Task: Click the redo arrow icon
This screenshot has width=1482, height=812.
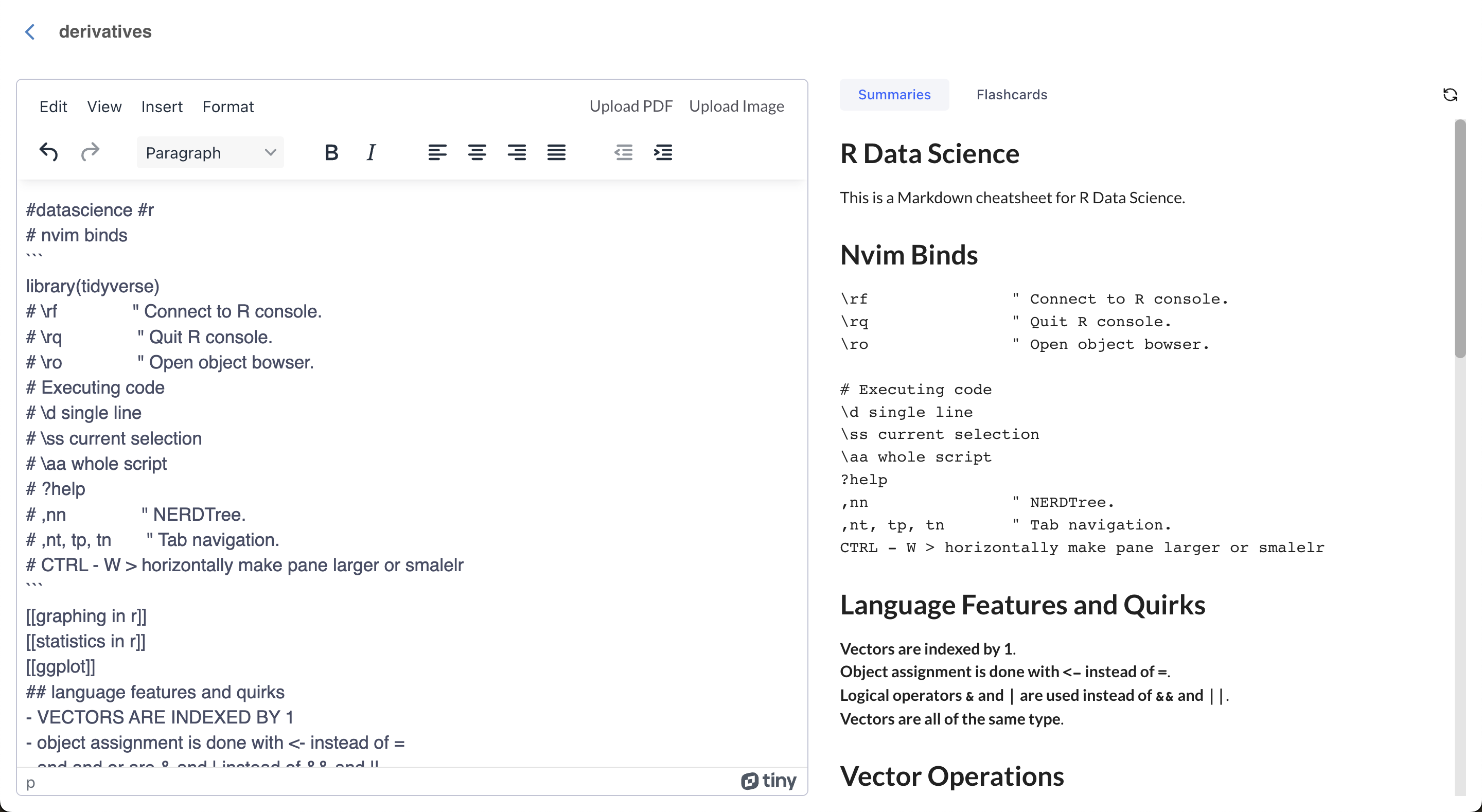Action: (90, 152)
